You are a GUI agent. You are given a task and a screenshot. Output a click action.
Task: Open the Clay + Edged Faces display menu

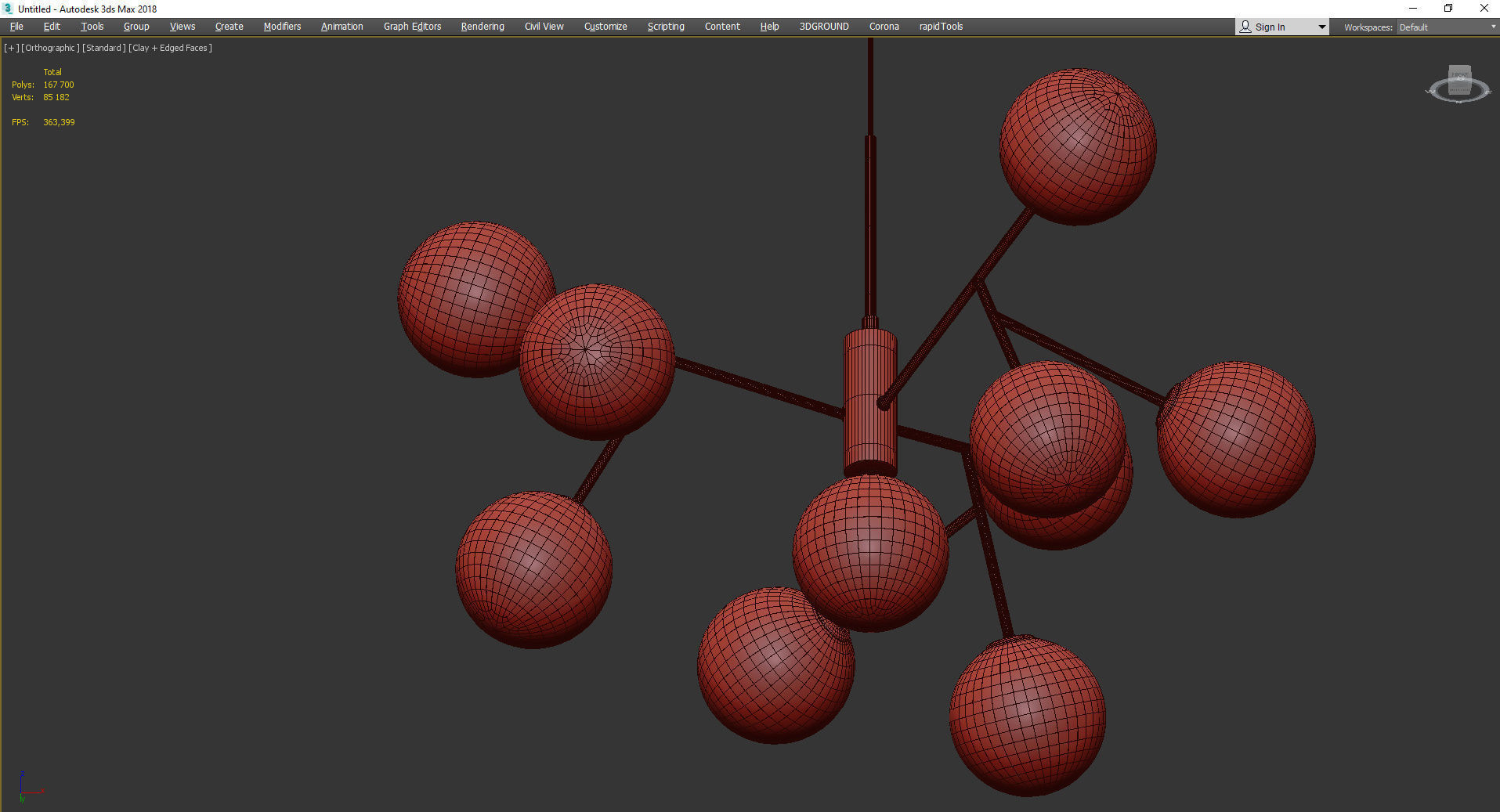[x=170, y=48]
